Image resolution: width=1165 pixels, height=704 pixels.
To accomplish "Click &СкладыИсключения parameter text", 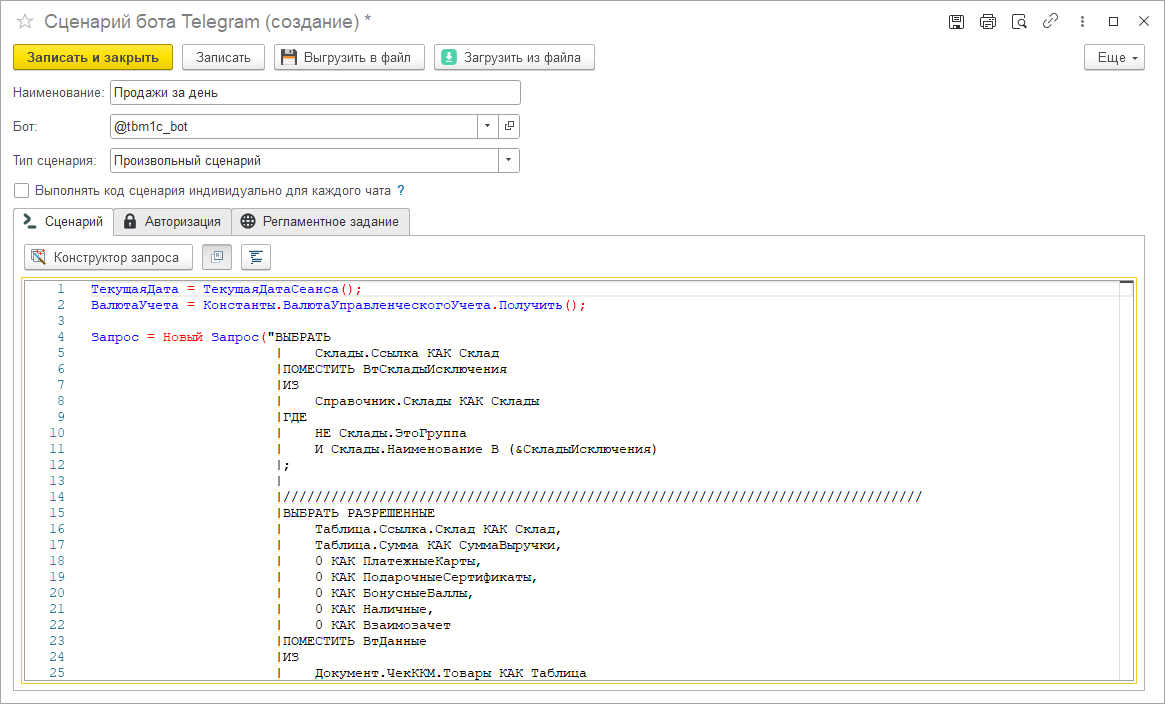I will coord(582,449).
